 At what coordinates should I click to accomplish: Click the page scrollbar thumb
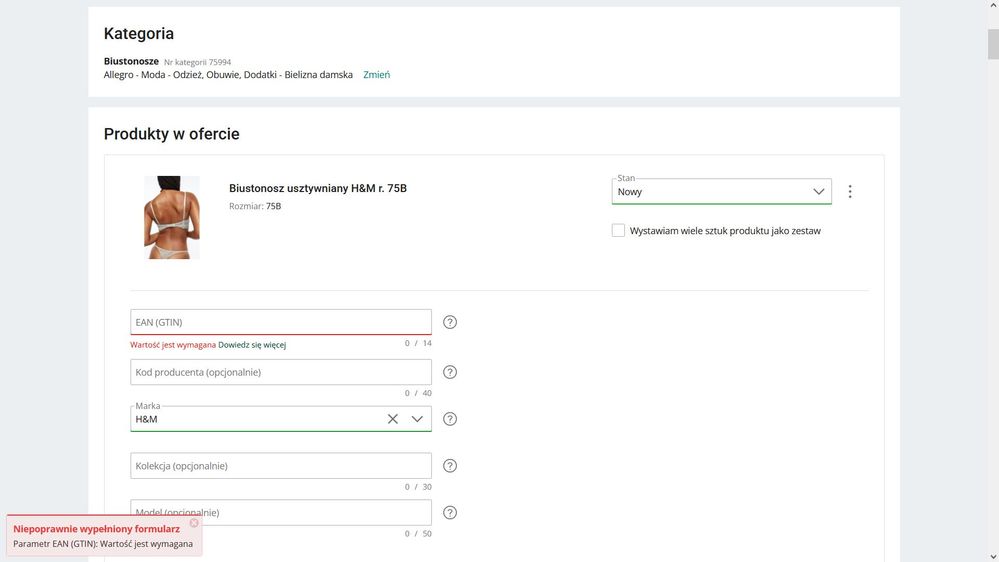click(x=993, y=43)
